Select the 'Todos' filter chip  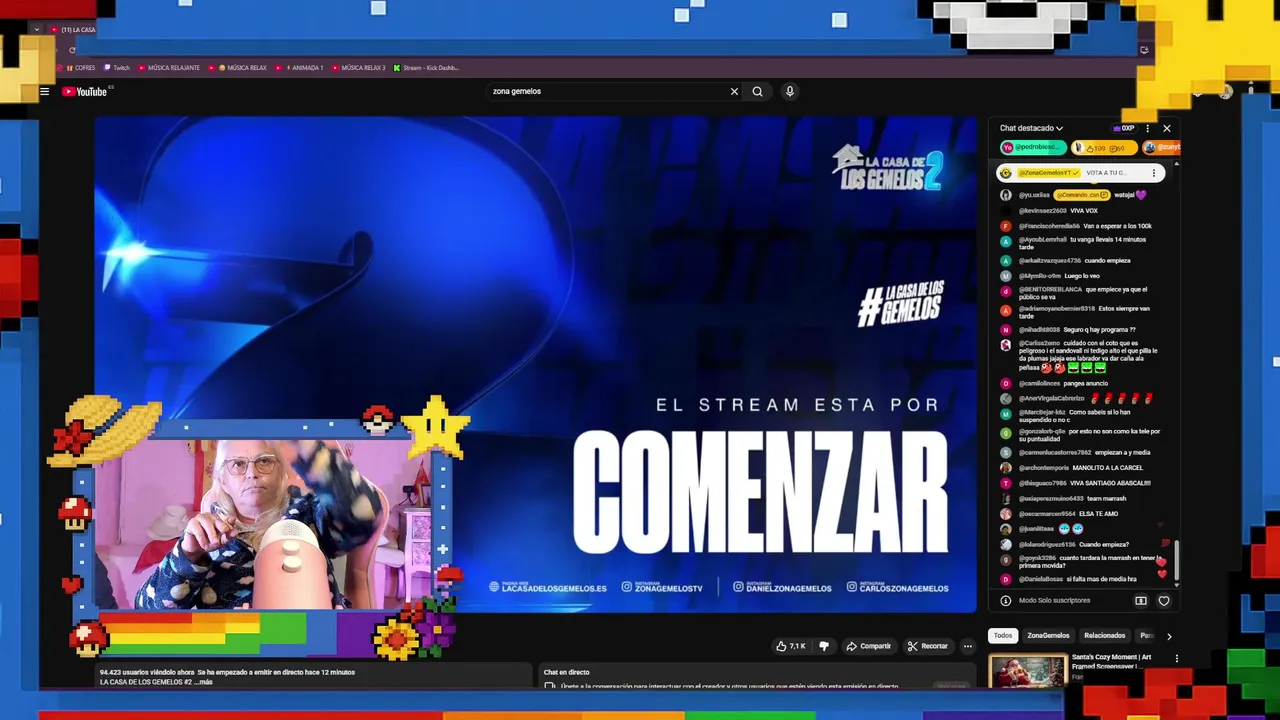1003,636
